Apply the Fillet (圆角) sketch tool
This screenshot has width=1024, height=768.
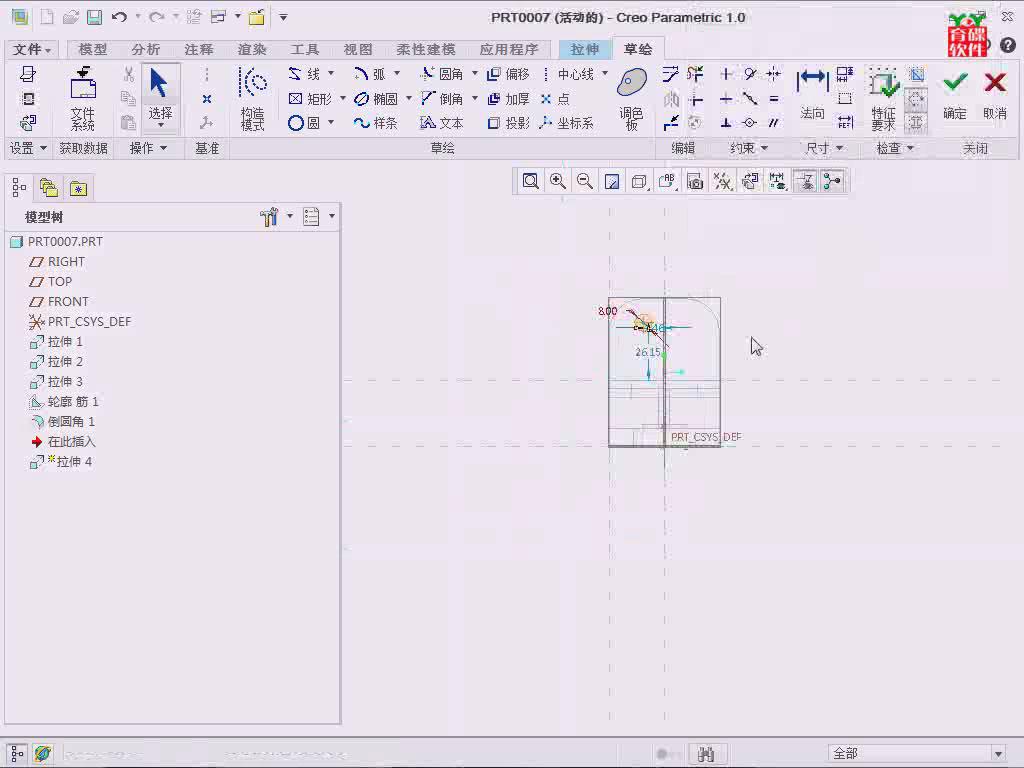click(x=441, y=74)
